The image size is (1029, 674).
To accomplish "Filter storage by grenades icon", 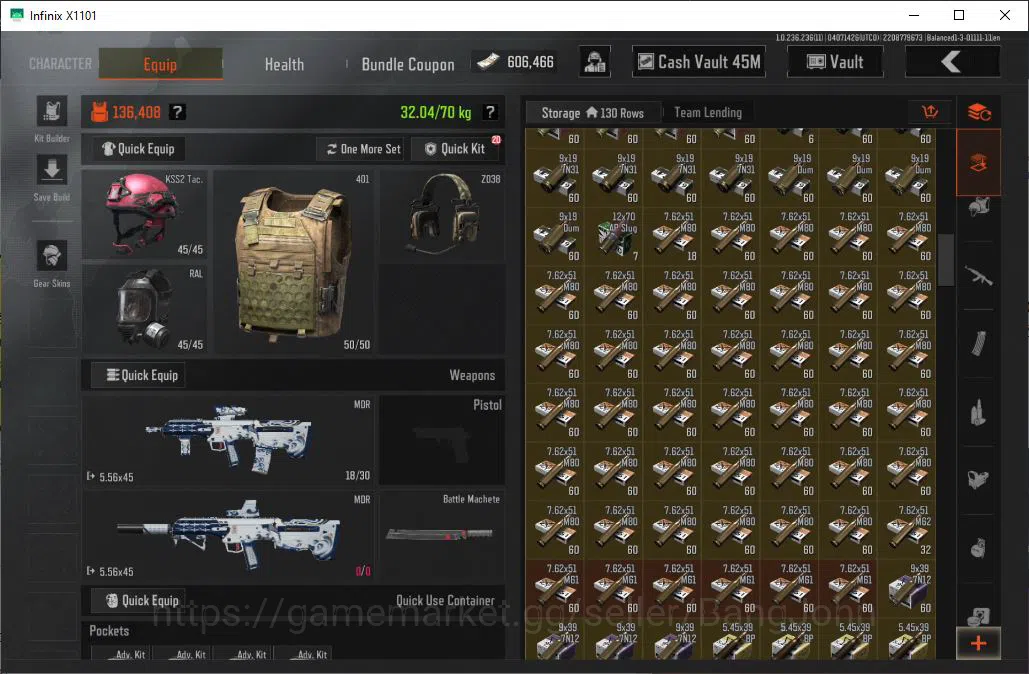I will [978, 547].
